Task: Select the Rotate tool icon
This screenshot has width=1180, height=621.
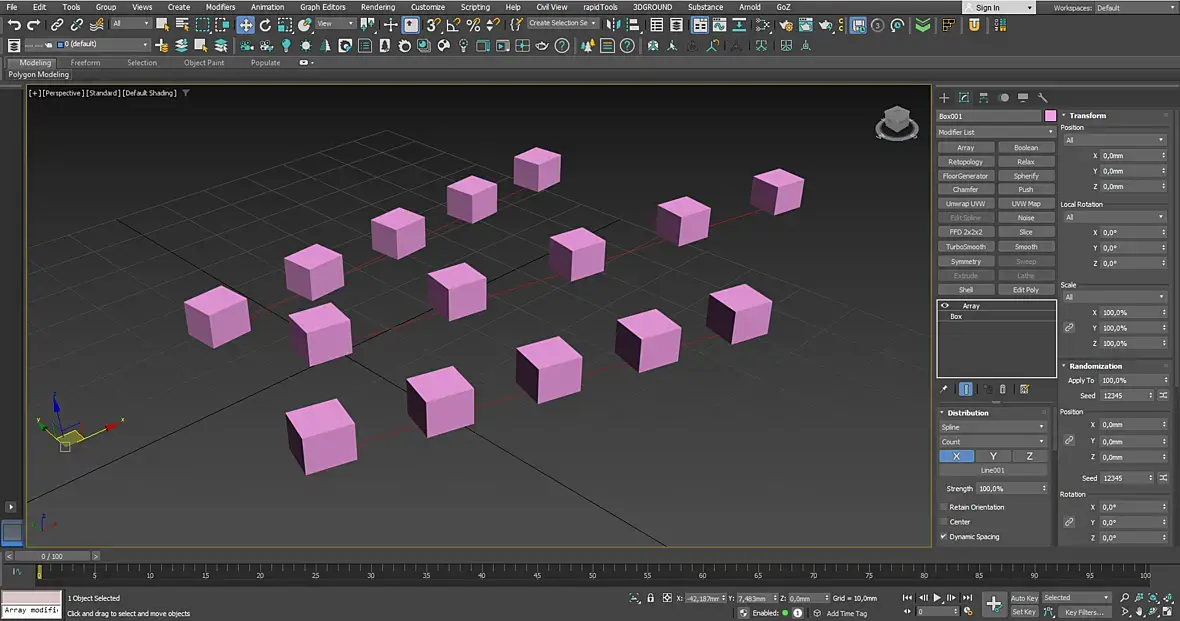Action: point(265,25)
